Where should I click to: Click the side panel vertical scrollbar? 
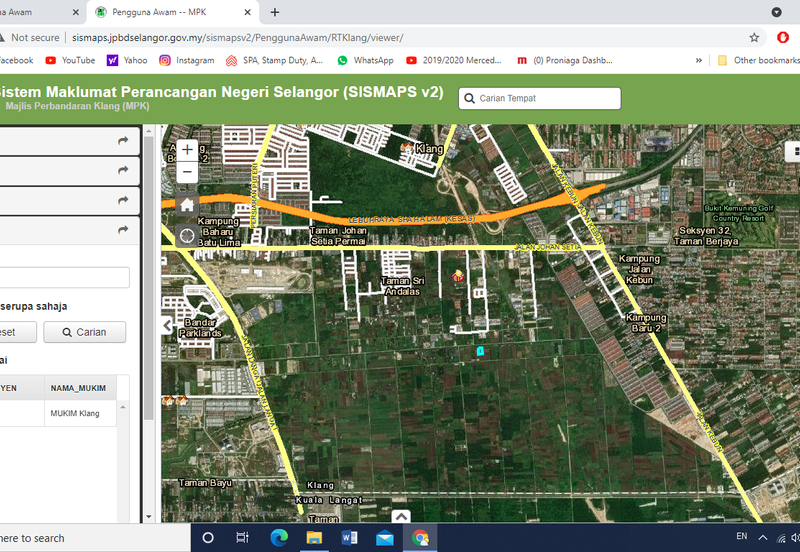click(149, 300)
